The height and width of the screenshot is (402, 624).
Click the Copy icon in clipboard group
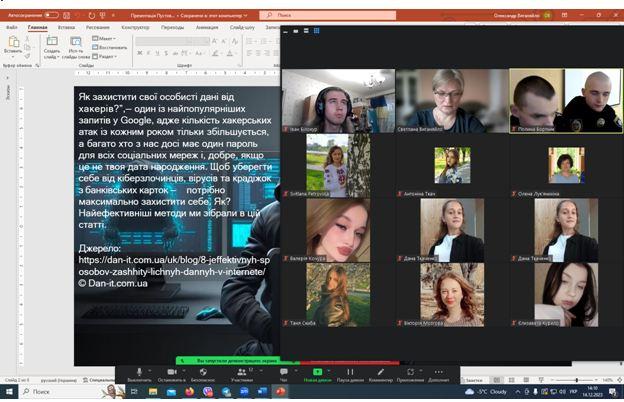27,47
